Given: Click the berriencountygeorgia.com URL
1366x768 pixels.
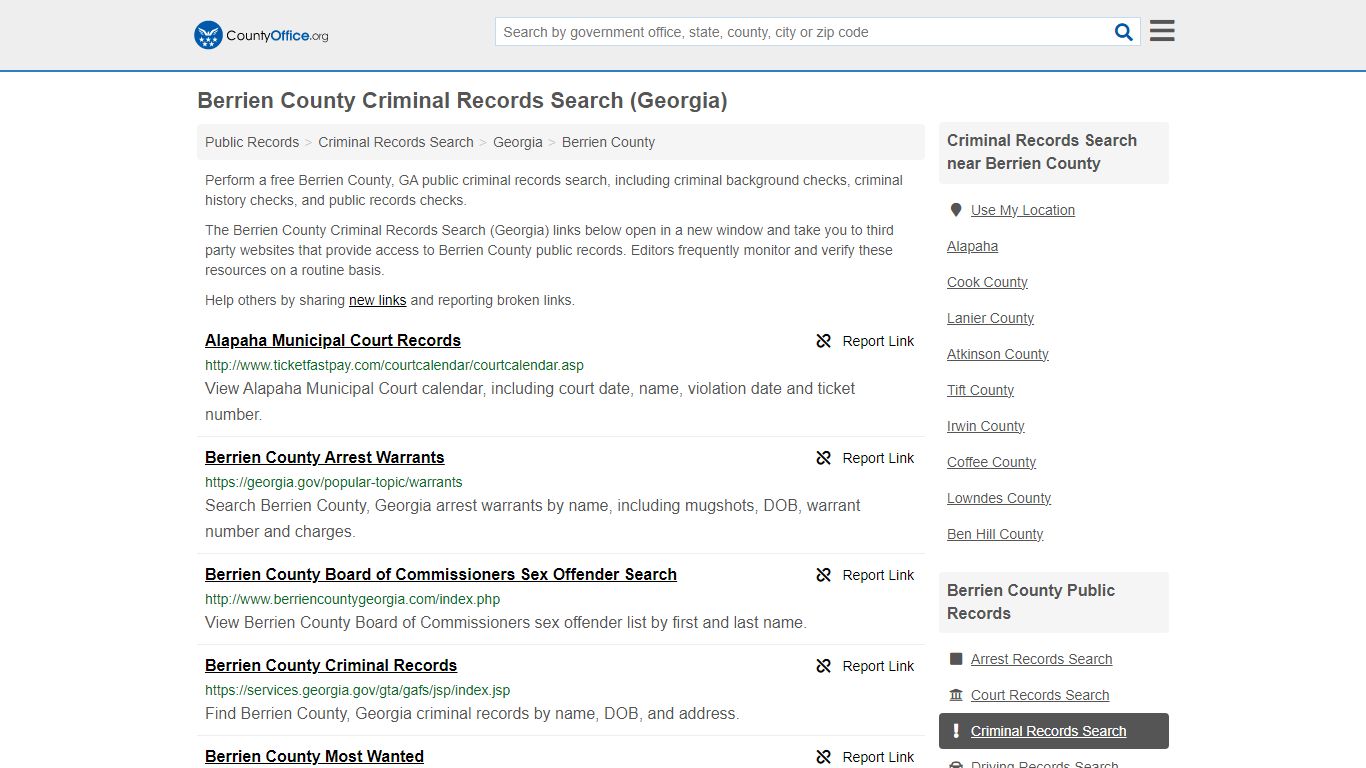Looking at the screenshot, I should tap(352, 599).
